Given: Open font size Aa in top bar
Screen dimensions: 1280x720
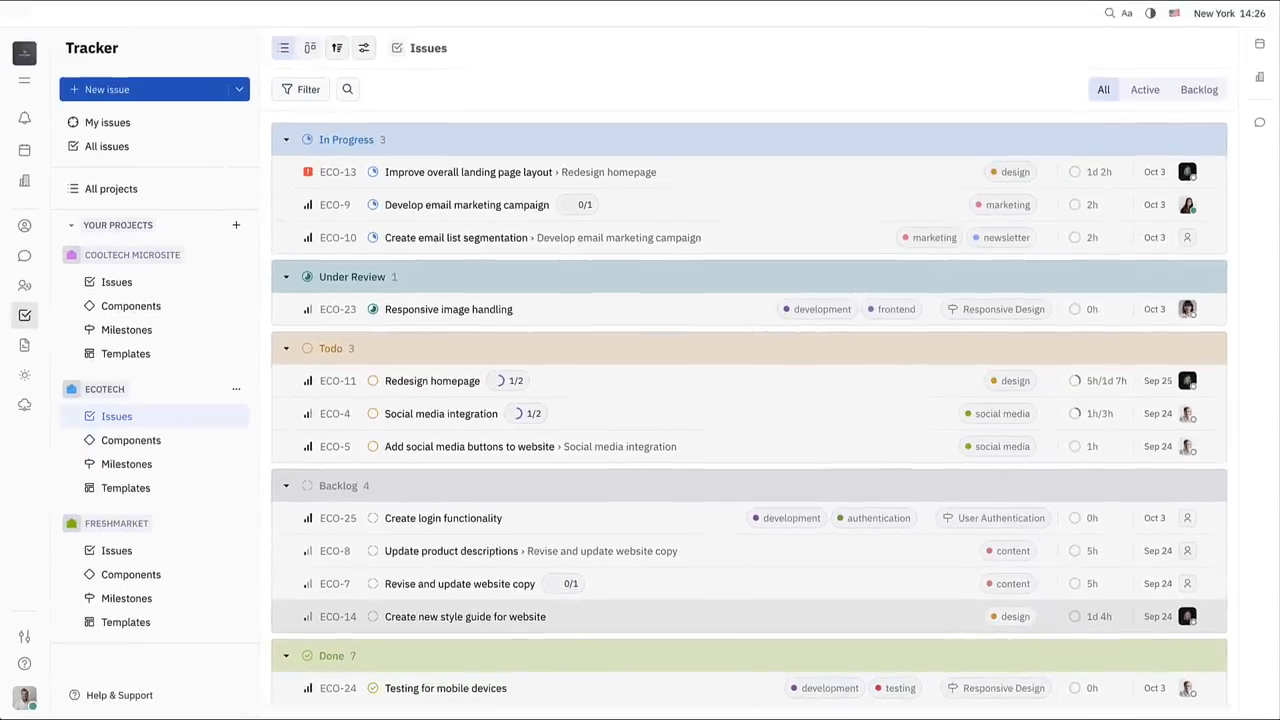Looking at the screenshot, I should point(1127,14).
